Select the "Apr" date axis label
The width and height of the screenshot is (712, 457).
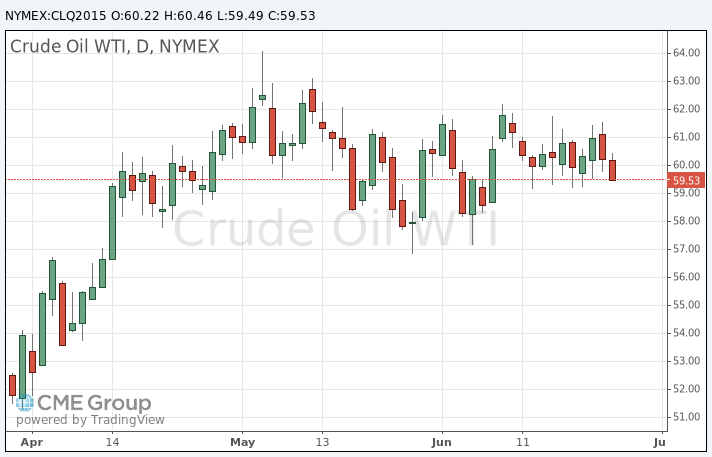click(32, 441)
